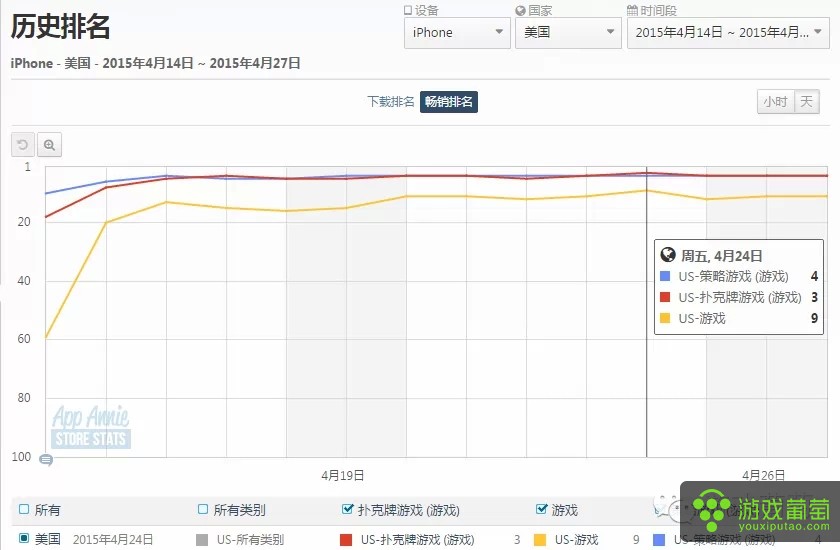The image size is (840, 550).
Task: Switch to the 下载排名 tab
Action: (391, 101)
